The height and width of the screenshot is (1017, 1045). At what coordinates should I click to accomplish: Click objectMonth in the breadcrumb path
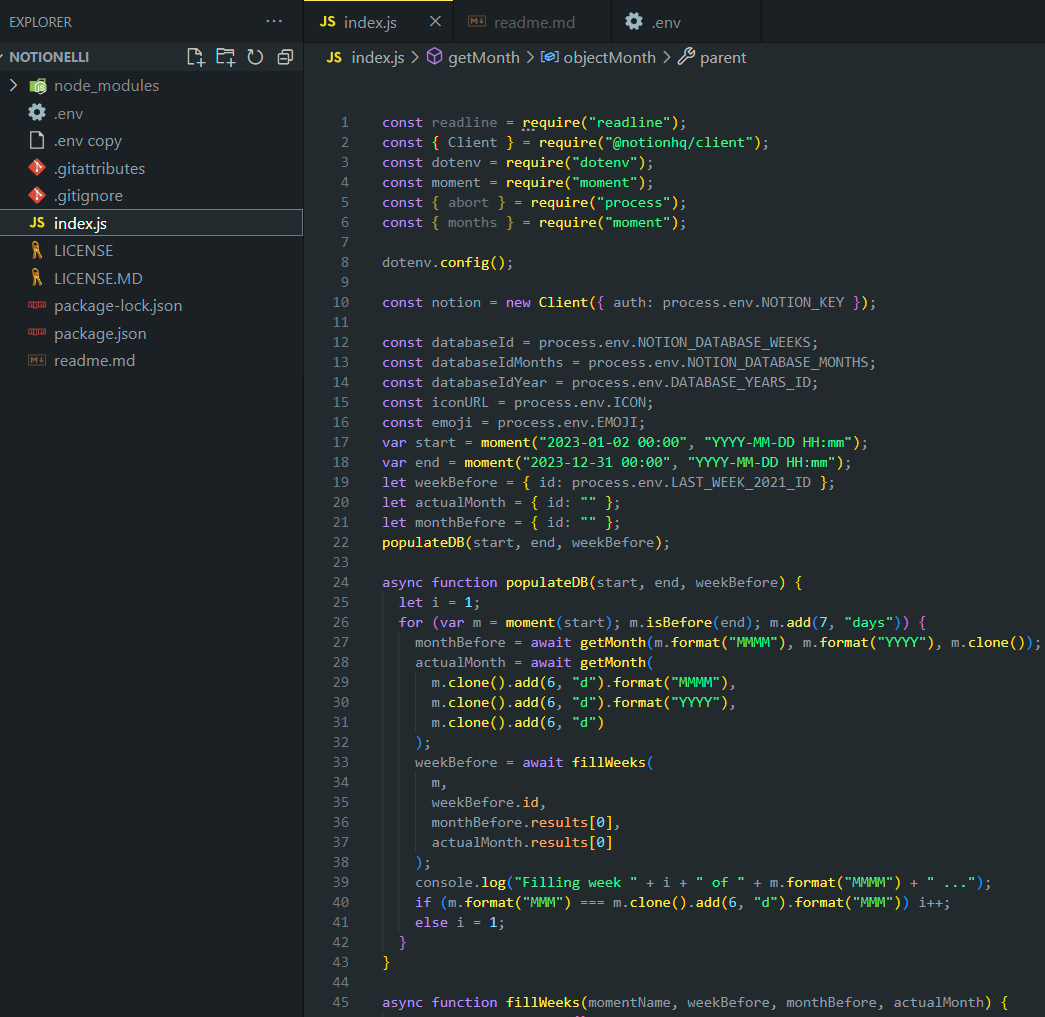609,58
